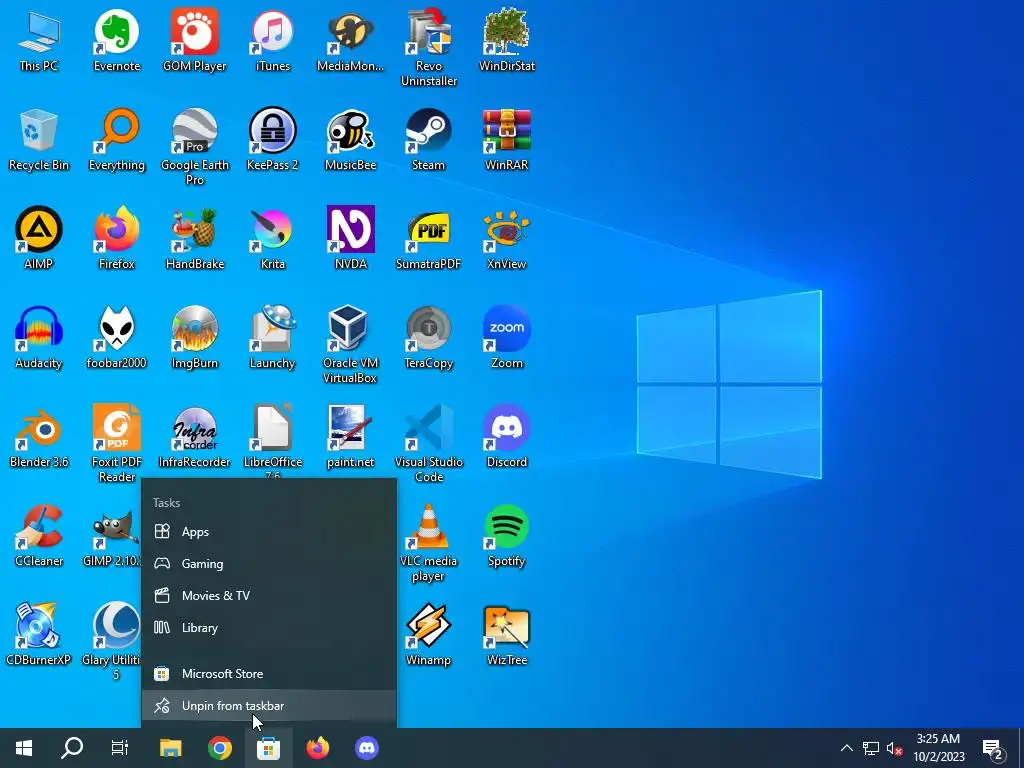Click the Zoom desktop icon
The height and width of the screenshot is (768, 1024).
pos(507,337)
